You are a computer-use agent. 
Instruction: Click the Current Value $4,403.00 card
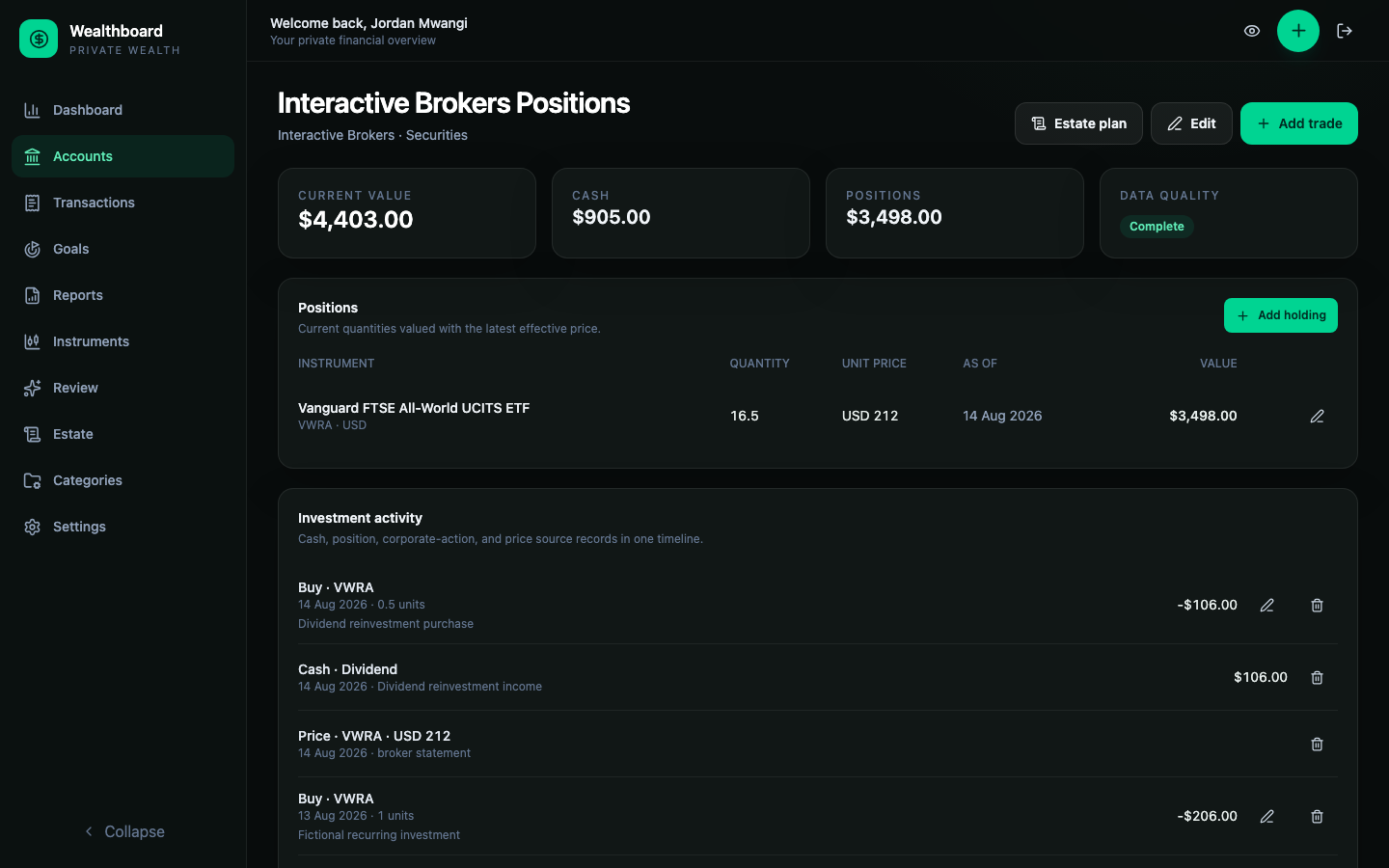(407, 213)
